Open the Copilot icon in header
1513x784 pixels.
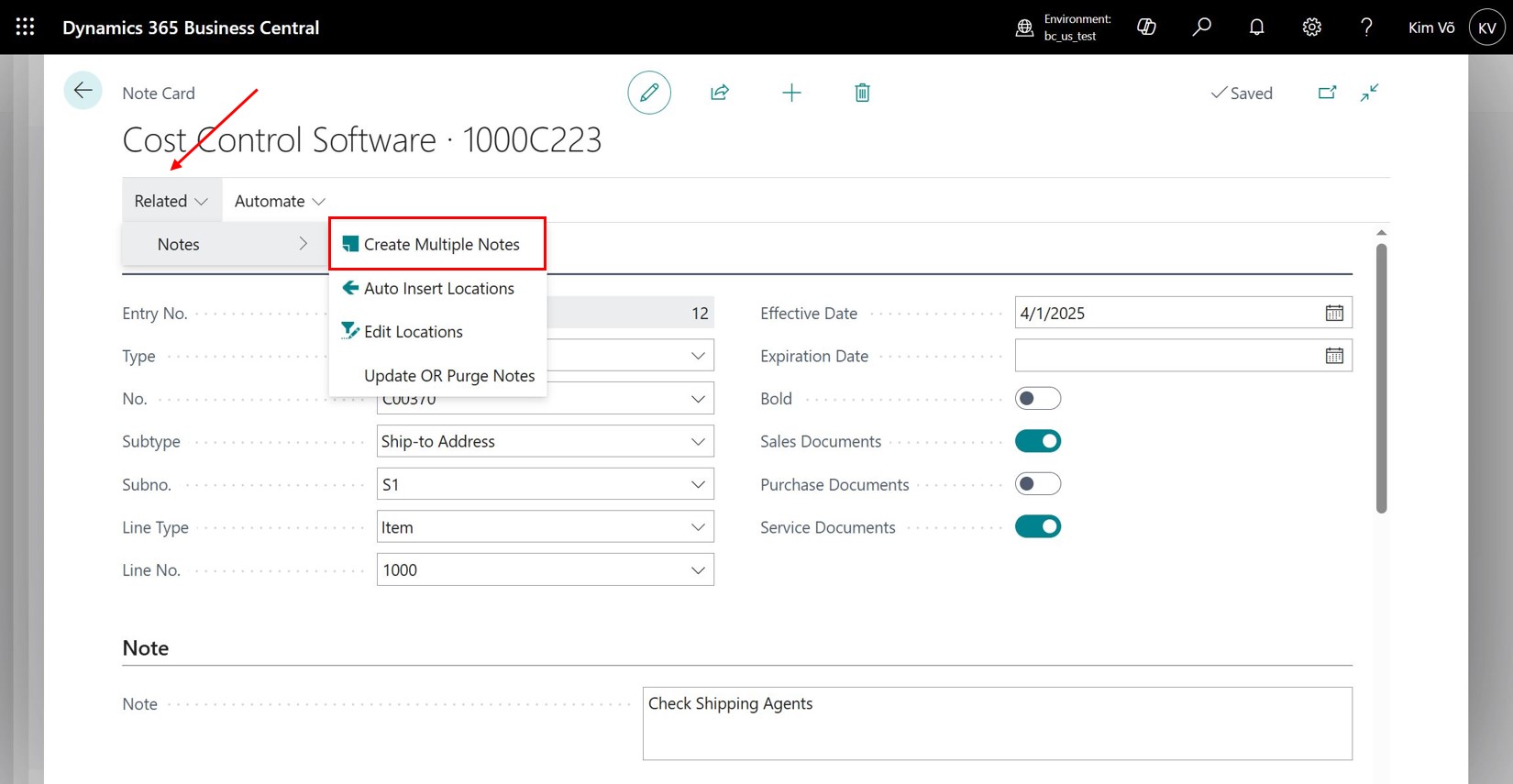point(1146,28)
